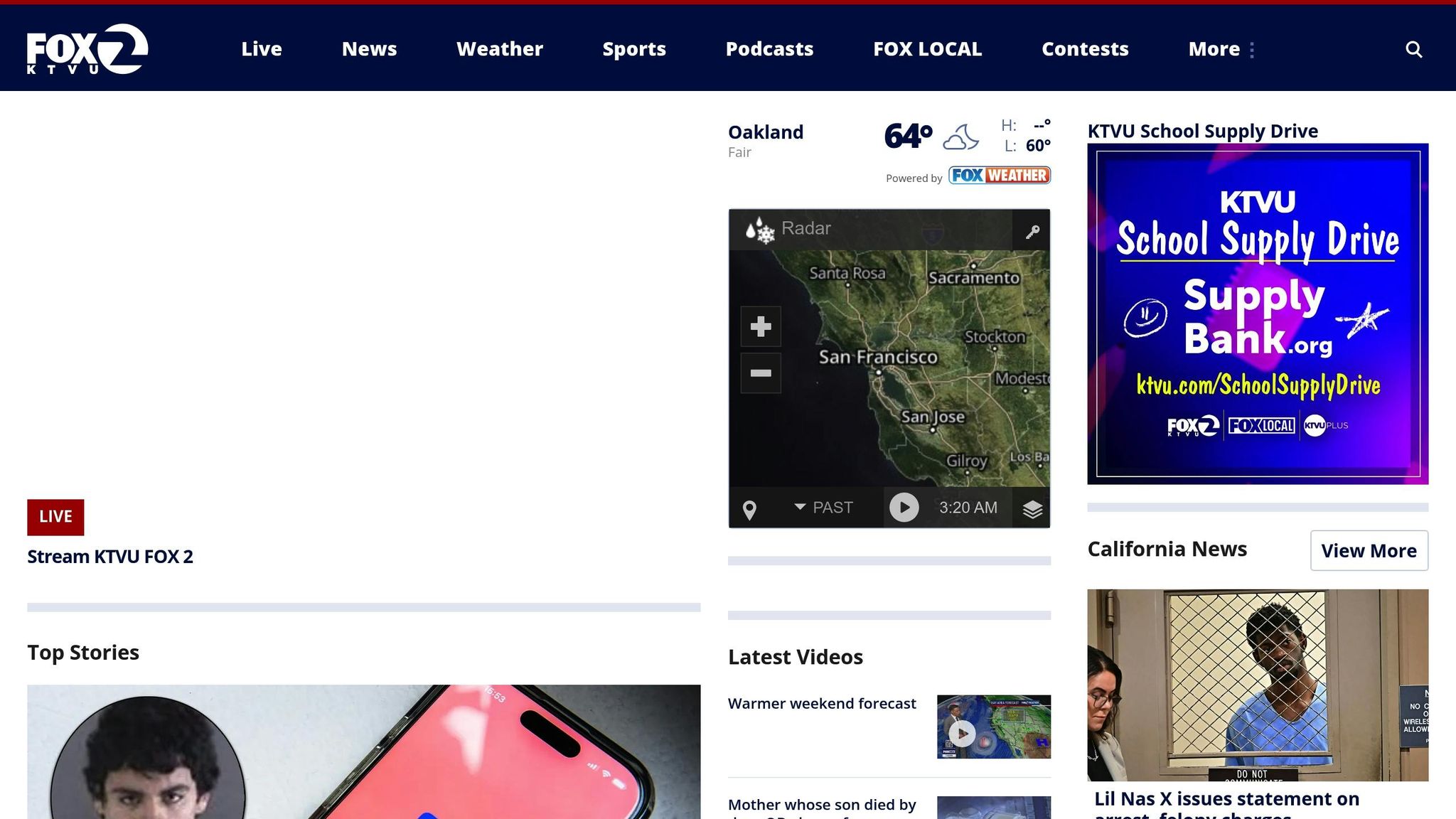Open the search magnifier icon
Screen dimensions: 1456x819
1413,49
